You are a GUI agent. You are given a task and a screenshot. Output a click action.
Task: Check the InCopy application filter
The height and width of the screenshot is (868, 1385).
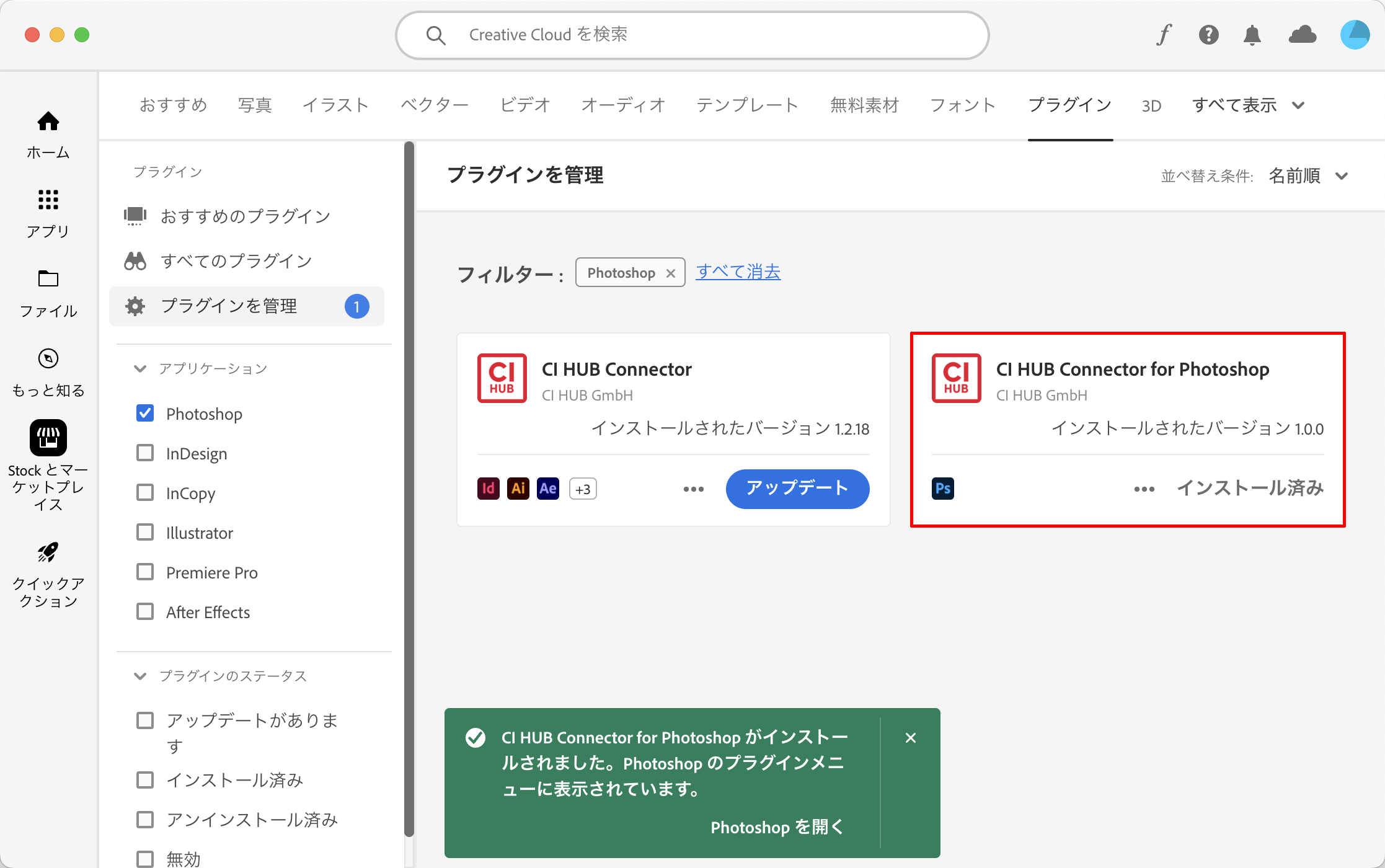tap(145, 492)
